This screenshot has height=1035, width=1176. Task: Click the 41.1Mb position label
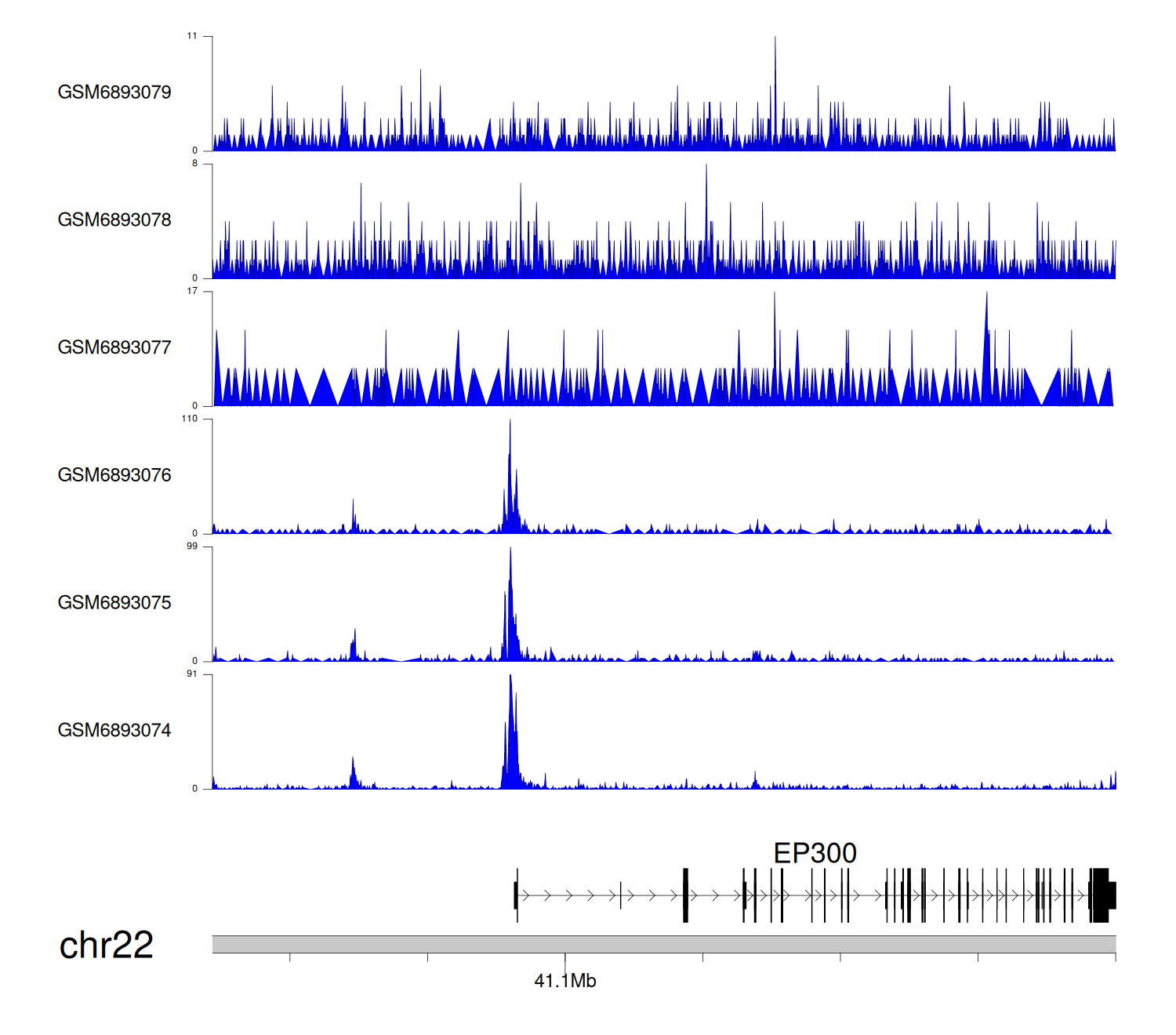564,981
